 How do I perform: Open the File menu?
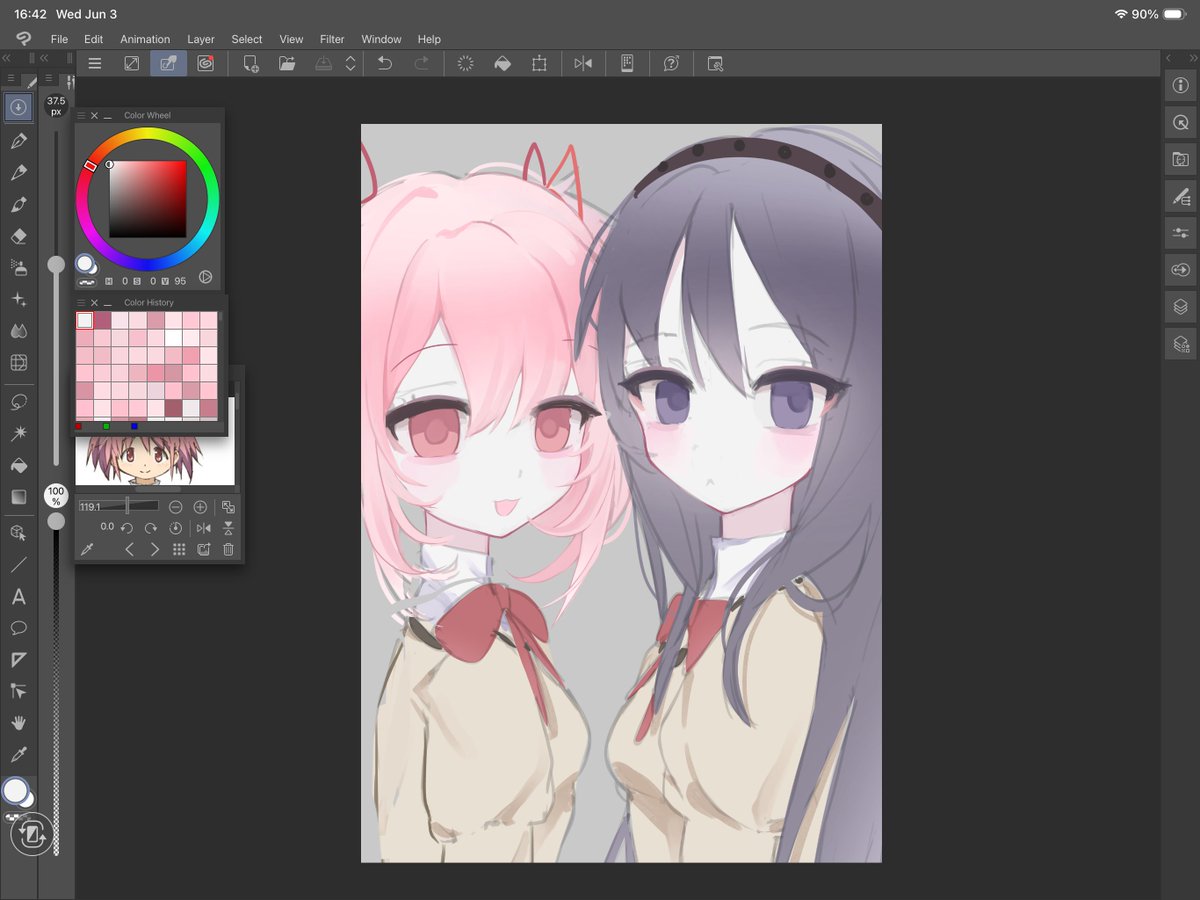[59, 39]
